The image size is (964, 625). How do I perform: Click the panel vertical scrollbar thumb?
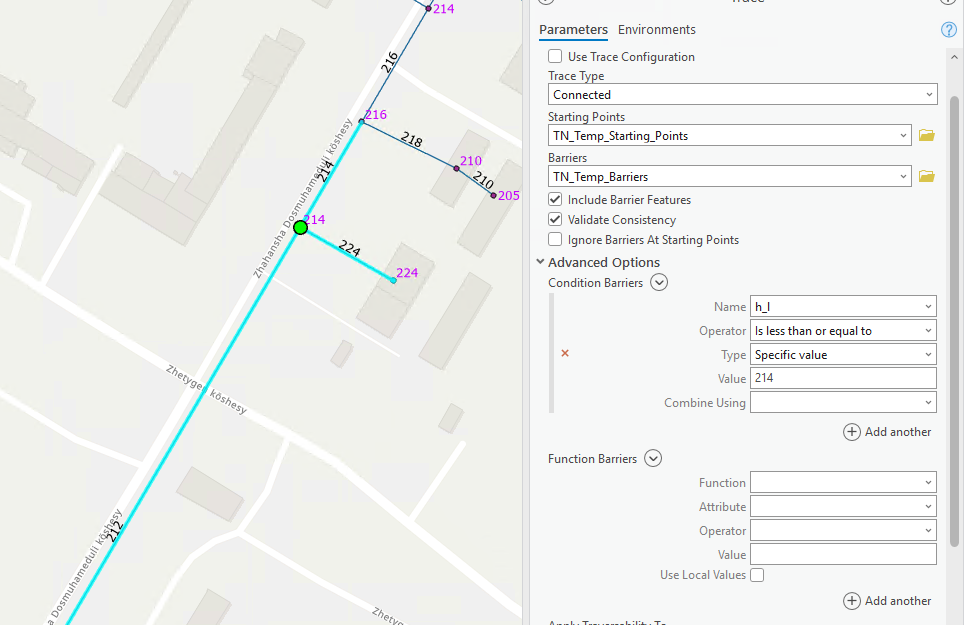954,321
